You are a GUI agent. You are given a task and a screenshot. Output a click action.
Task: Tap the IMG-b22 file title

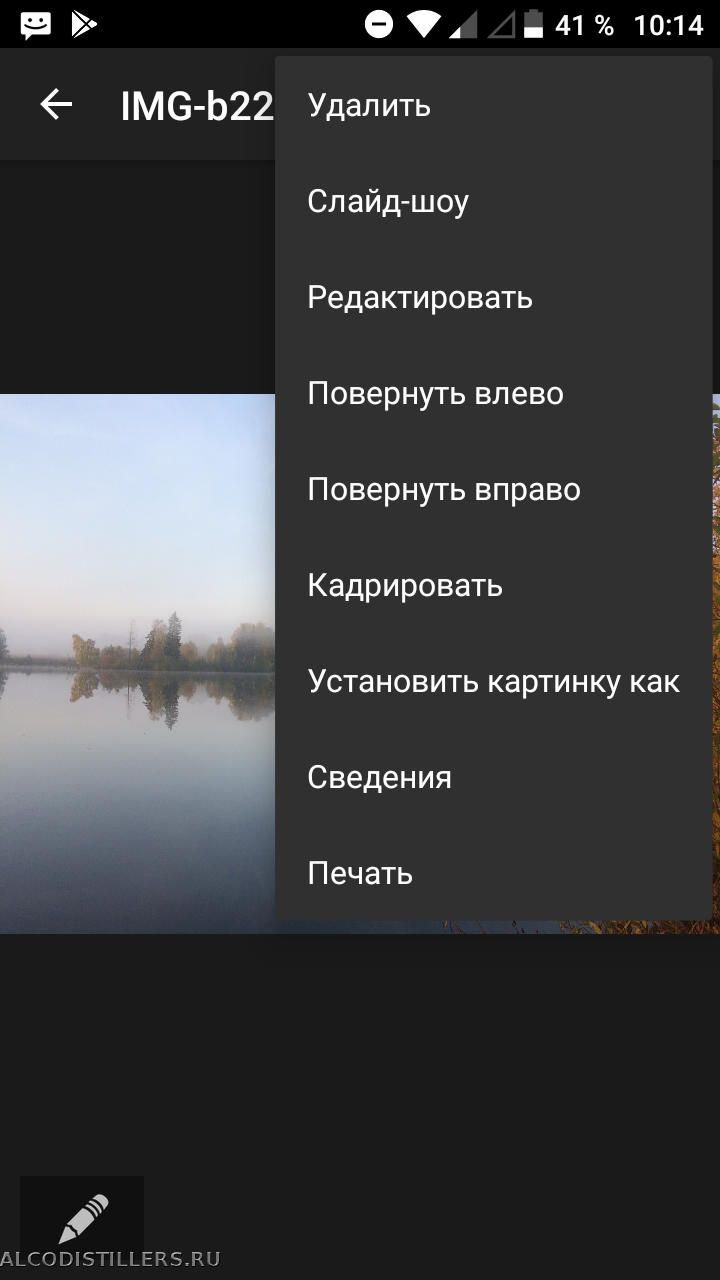coord(197,106)
